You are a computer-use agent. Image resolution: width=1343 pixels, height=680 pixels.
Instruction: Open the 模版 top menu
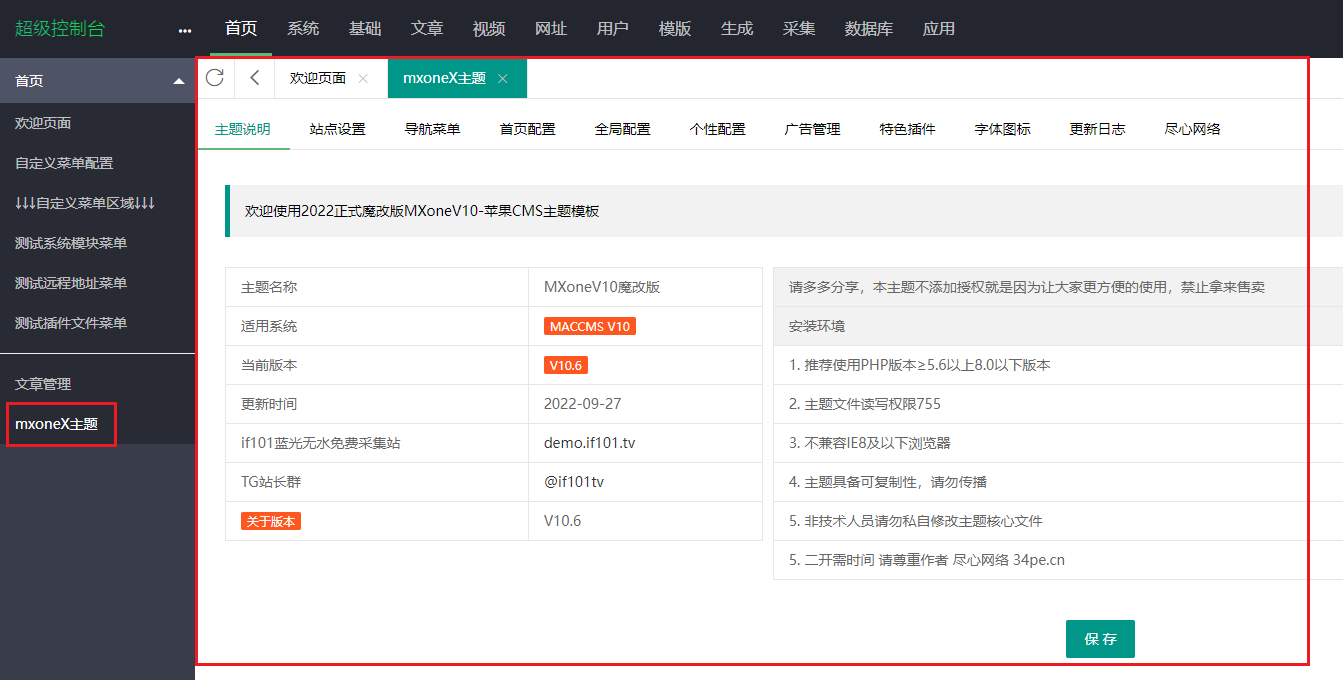click(675, 29)
